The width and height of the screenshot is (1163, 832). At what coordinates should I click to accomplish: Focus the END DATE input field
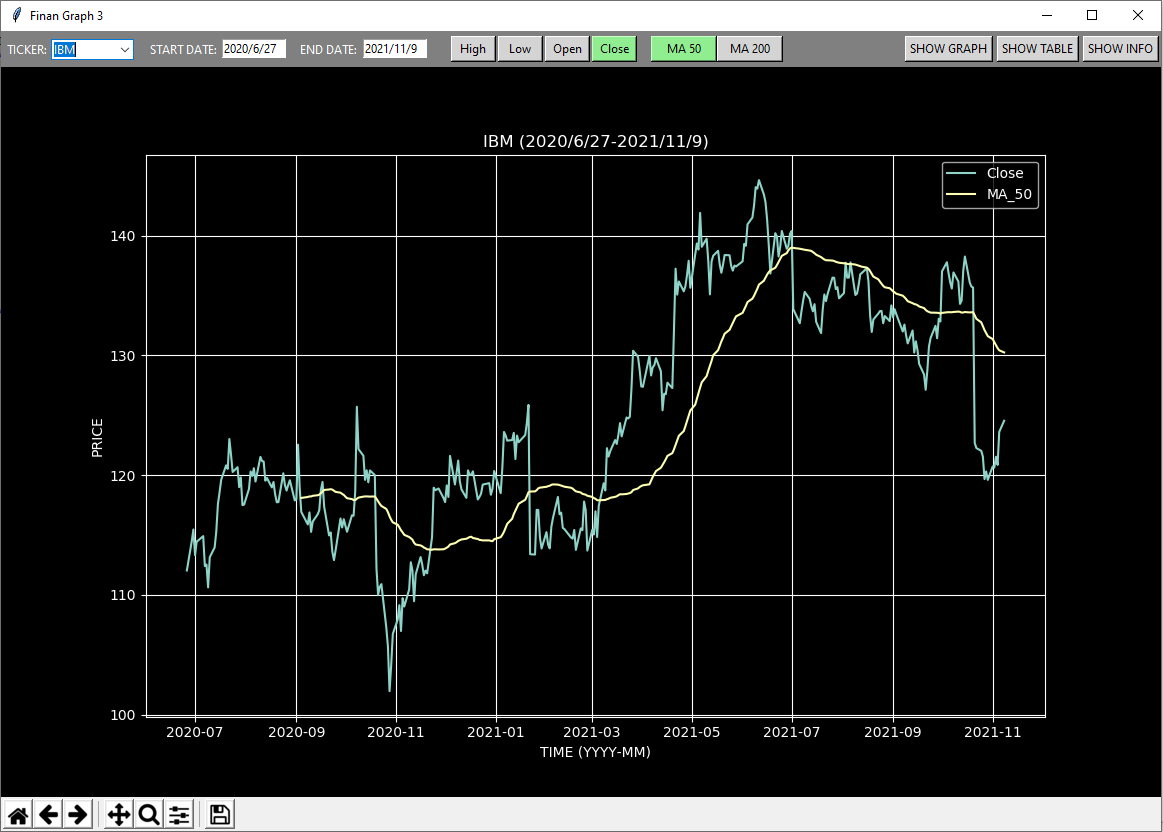pyautogui.click(x=395, y=49)
